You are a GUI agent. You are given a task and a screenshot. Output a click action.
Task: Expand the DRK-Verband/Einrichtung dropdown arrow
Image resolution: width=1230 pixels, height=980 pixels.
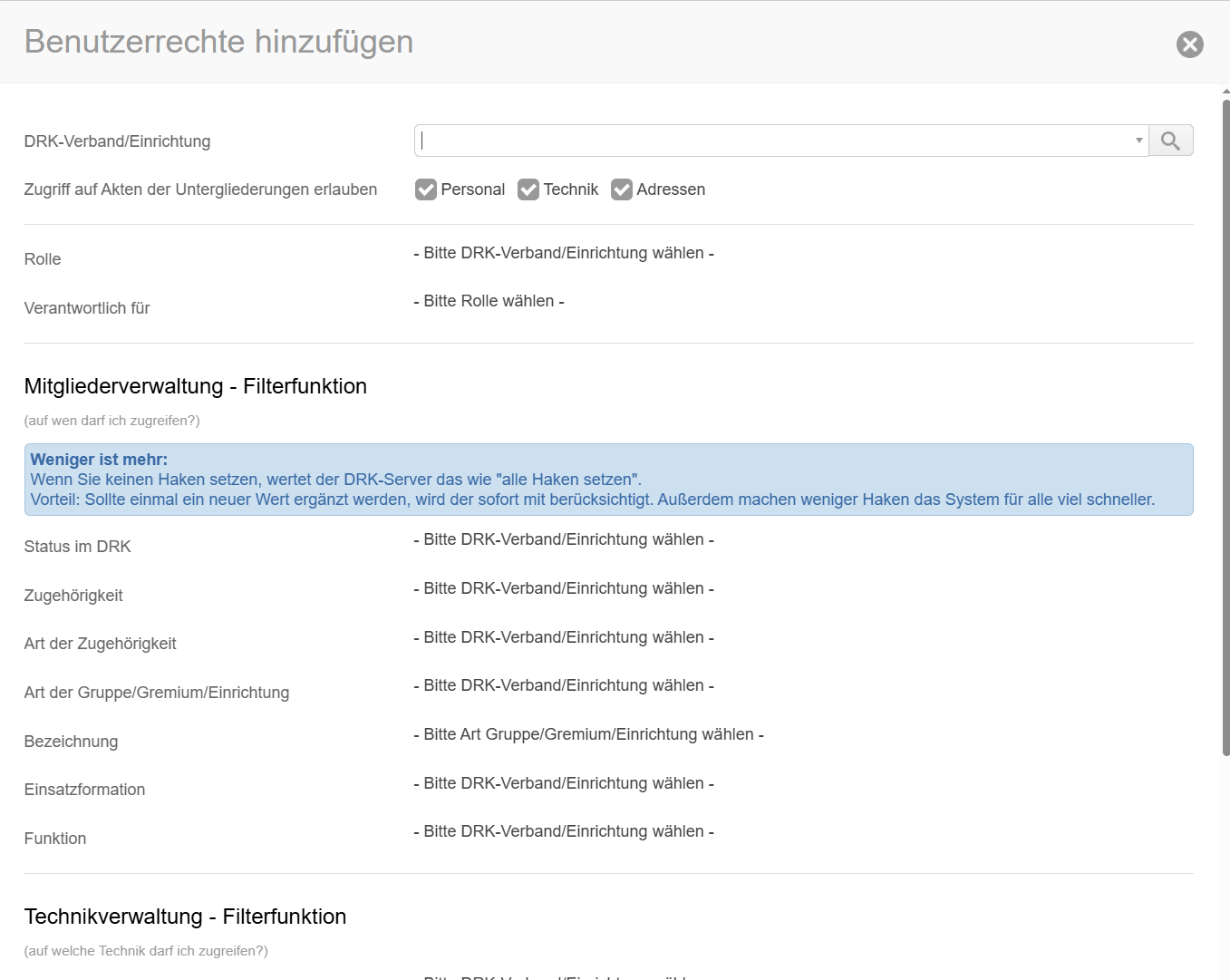1138,141
